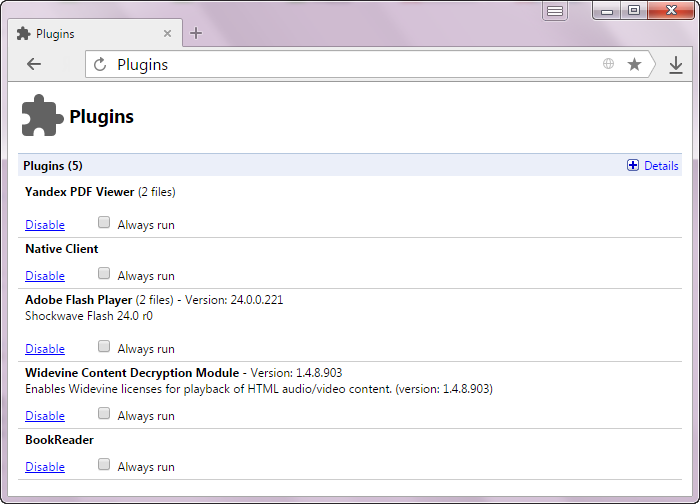Maximize the browser window
Screen dimensions: 700x504
(x=633, y=10)
